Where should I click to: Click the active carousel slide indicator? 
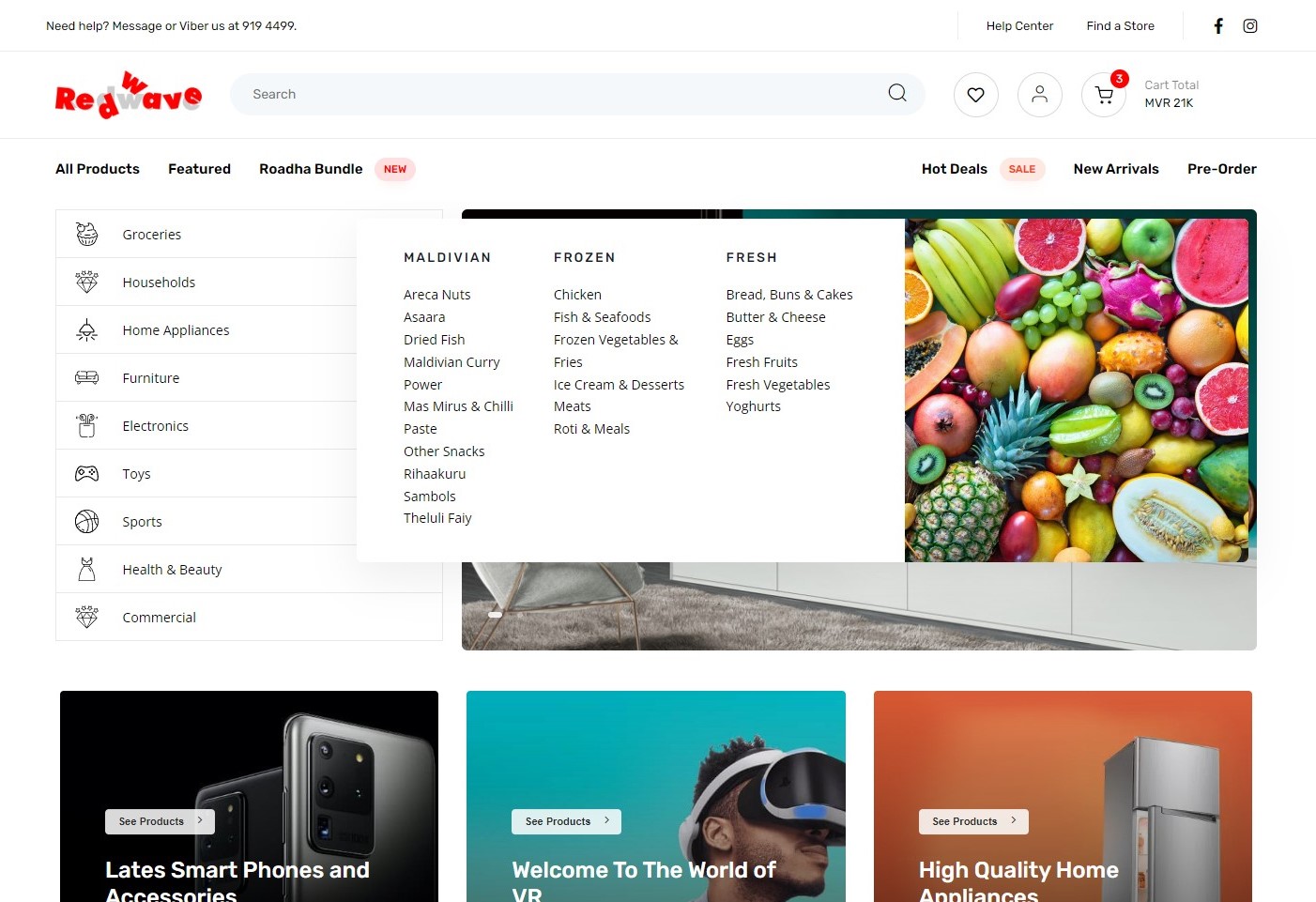click(495, 615)
